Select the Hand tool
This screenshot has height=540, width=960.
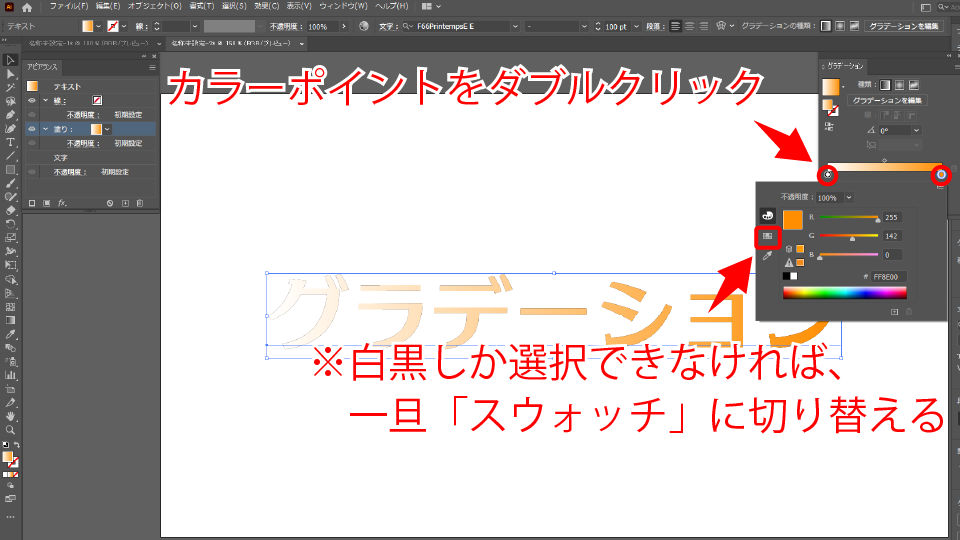click(x=10, y=416)
